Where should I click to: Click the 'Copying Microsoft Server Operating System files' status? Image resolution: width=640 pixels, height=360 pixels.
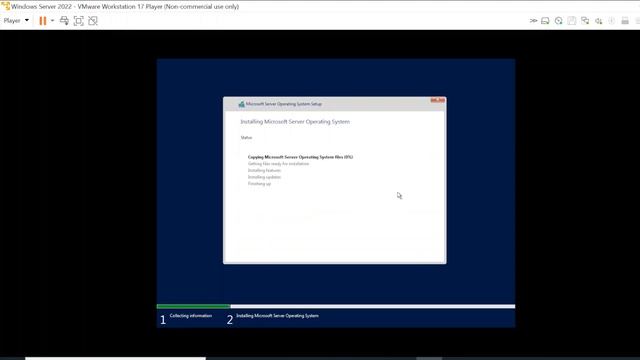point(300,157)
